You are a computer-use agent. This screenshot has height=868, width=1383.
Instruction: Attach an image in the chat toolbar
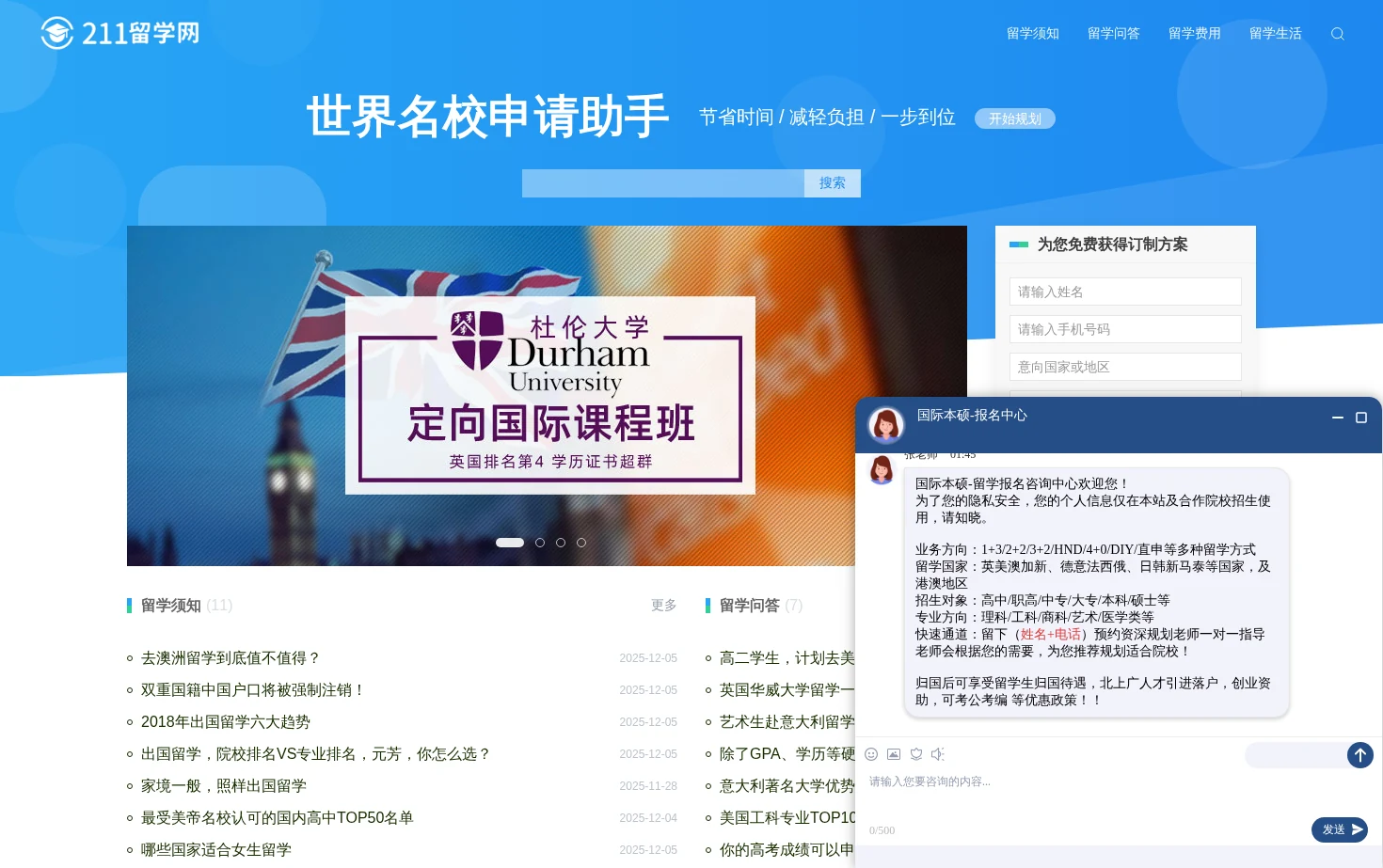pyautogui.click(x=894, y=754)
